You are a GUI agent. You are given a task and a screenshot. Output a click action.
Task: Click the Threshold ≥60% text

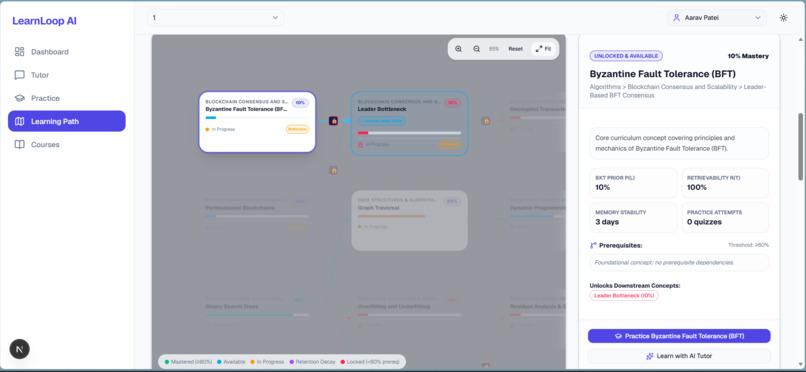748,245
